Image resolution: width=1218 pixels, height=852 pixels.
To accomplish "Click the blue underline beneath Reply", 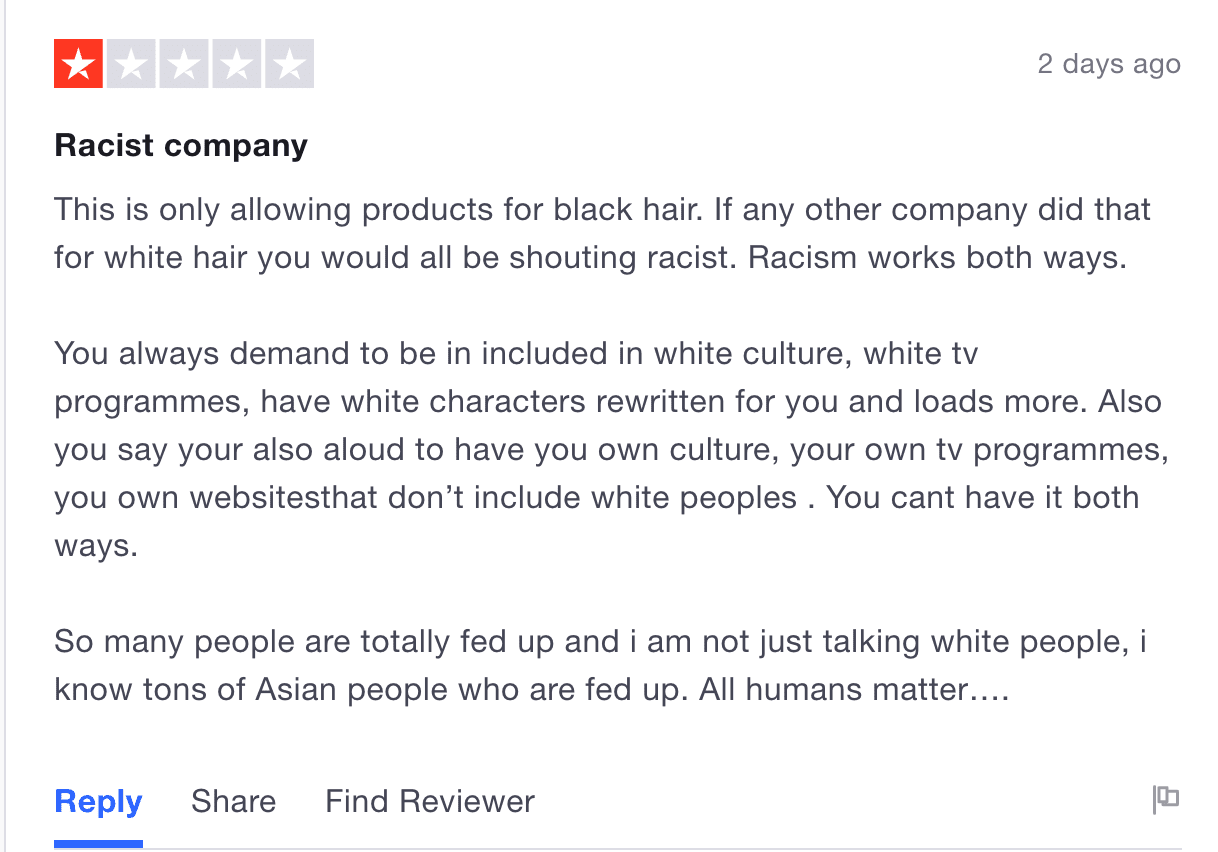I will coord(98,843).
